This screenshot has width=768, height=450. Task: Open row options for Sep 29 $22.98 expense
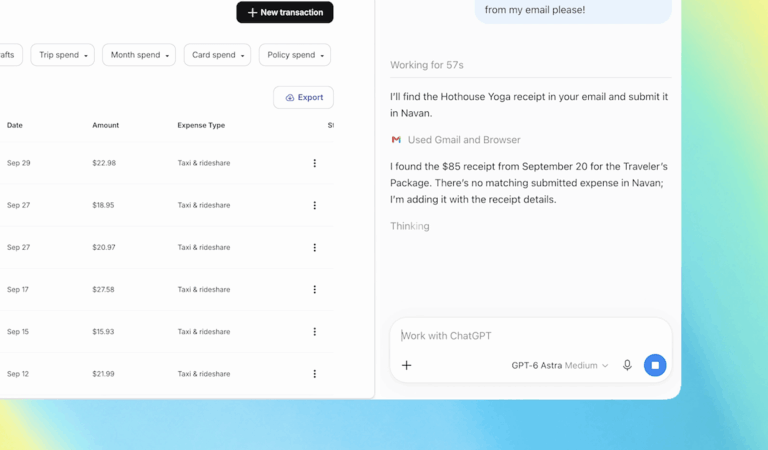(314, 163)
